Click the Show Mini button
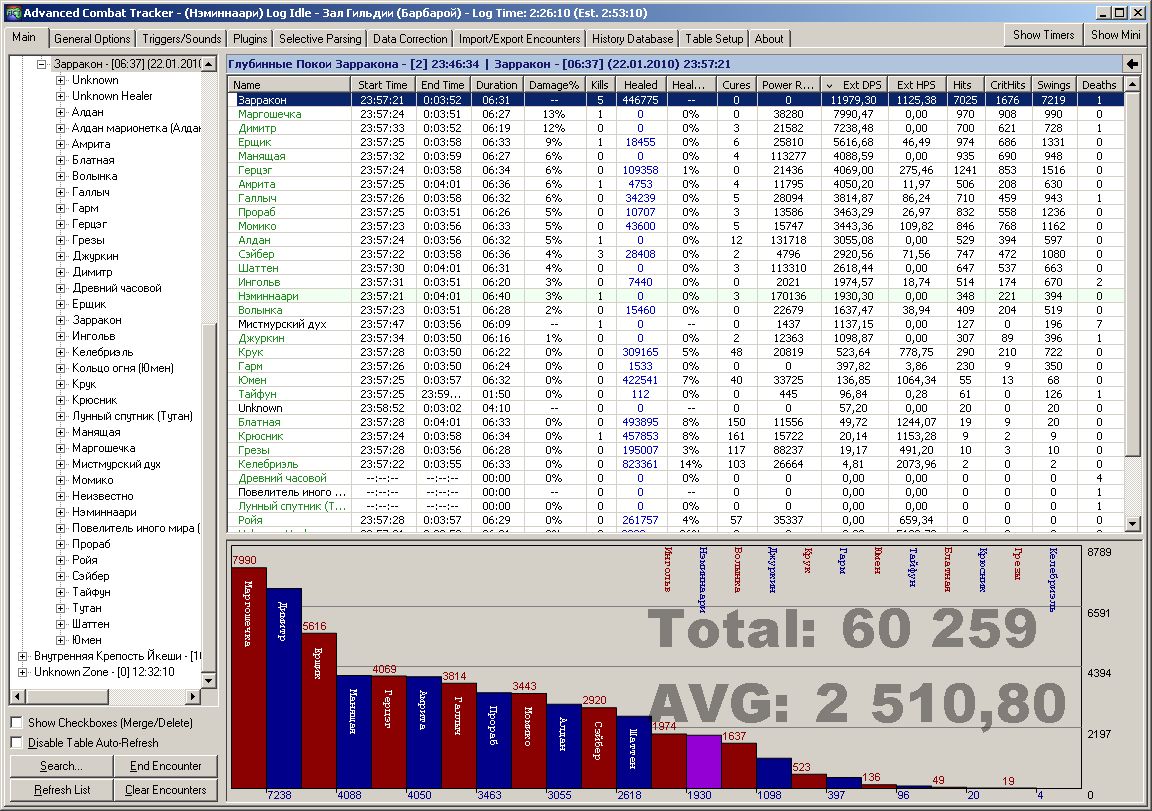The height and width of the screenshot is (811, 1152). [x=1115, y=35]
